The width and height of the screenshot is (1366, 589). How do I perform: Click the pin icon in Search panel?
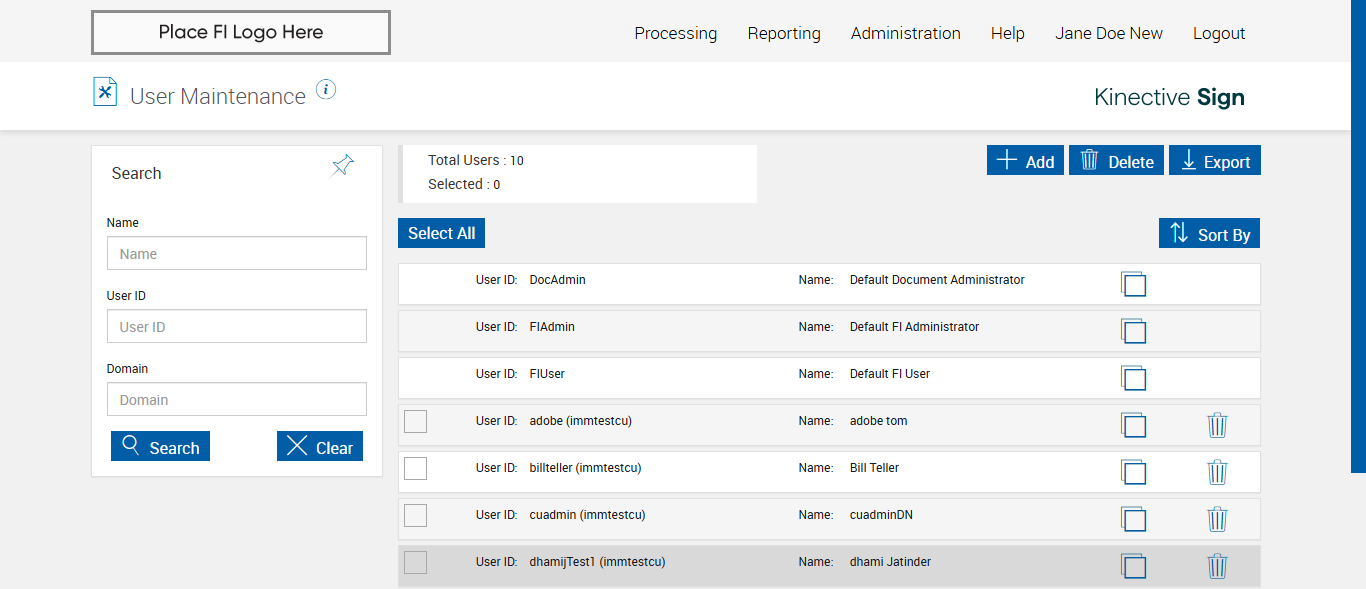(x=343, y=165)
